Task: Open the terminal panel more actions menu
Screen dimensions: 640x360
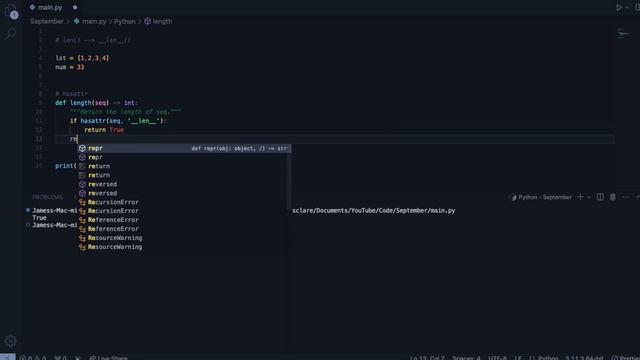Action: click(x=626, y=197)
